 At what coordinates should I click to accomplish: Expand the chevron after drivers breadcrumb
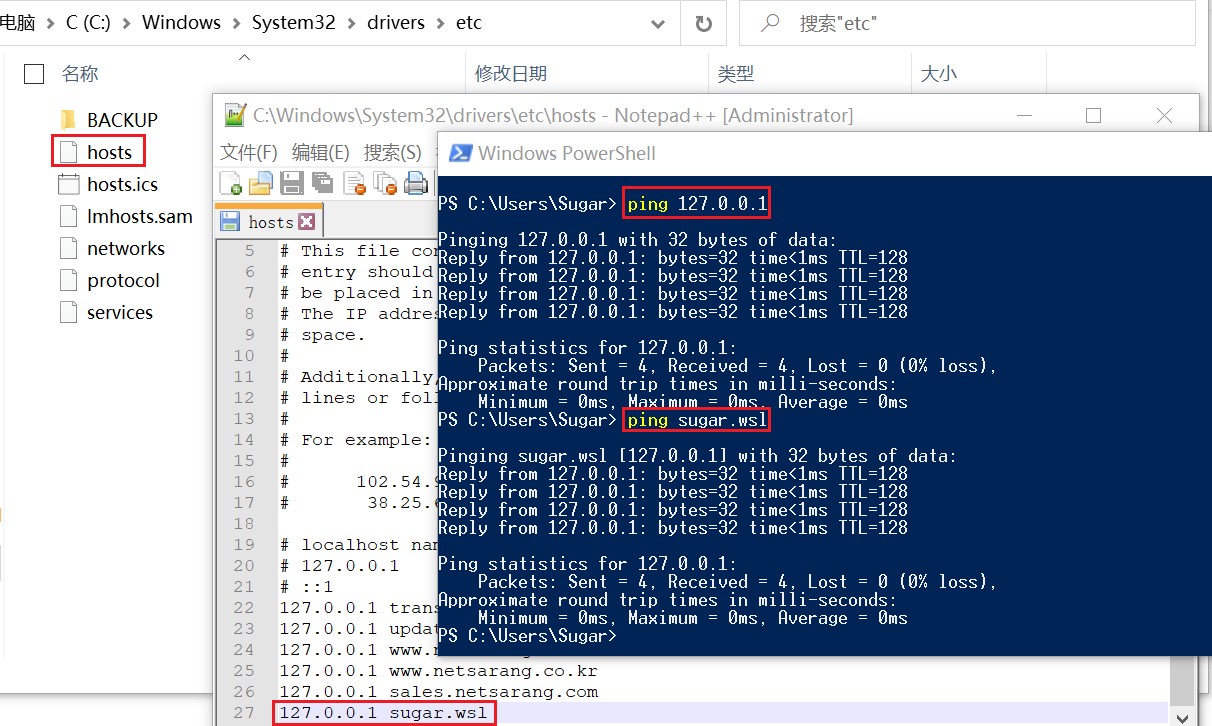[440, 23]
